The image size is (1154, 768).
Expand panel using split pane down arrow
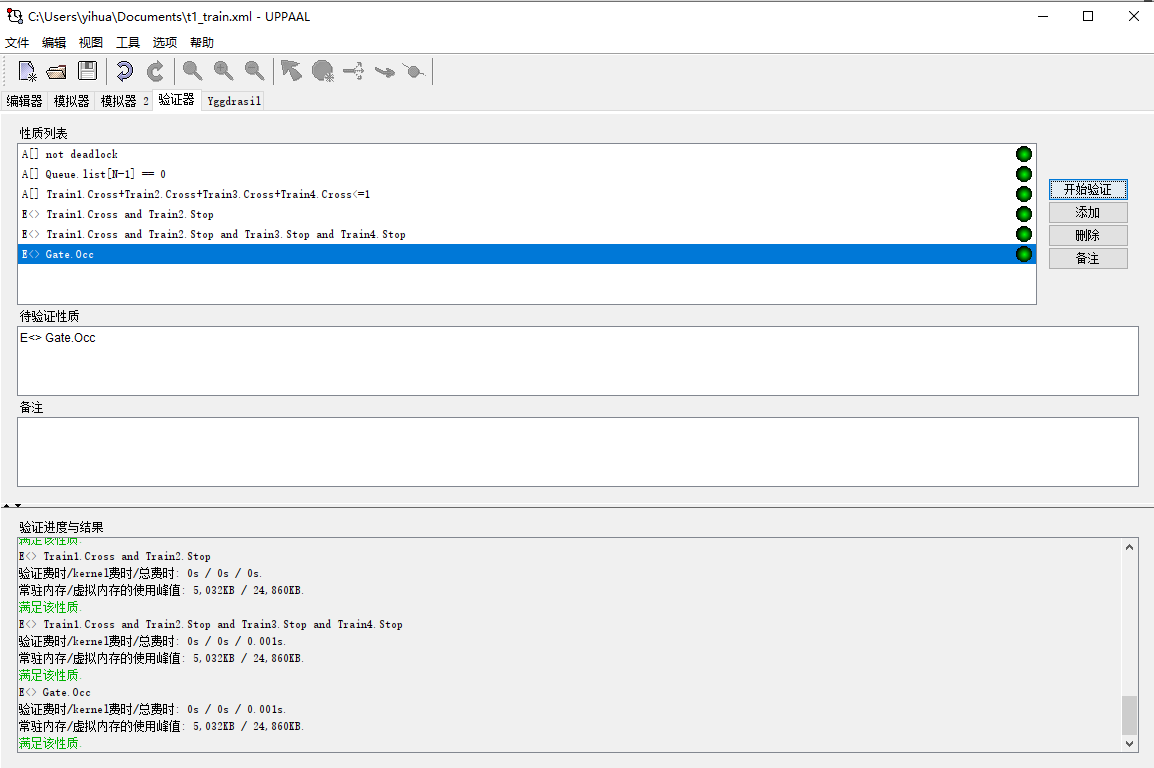pyautogui.click(x=18, y=505)
